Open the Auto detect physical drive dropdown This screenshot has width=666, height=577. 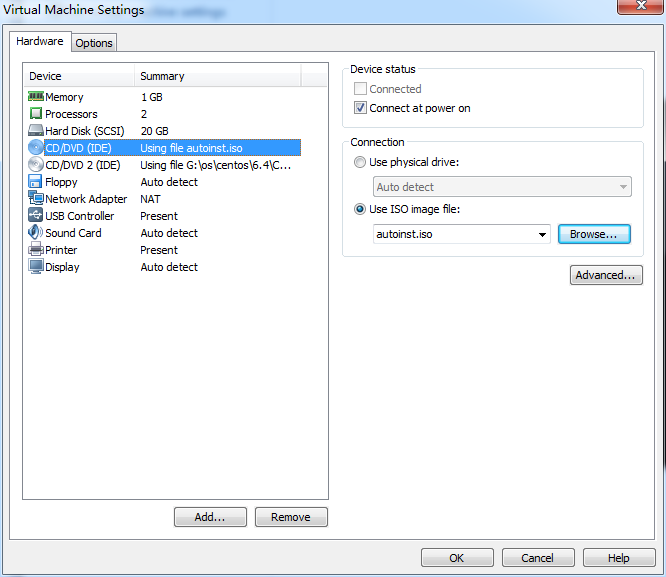(x=502, y=187)
